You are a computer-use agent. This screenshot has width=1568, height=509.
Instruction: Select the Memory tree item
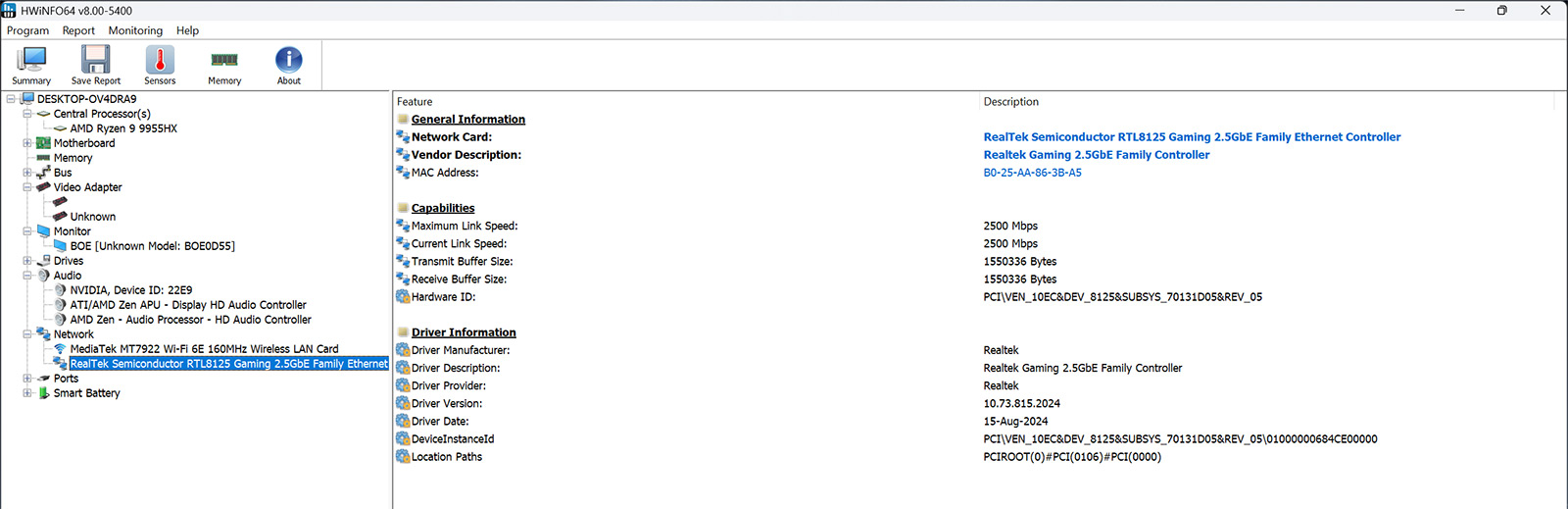coord(73,158)
